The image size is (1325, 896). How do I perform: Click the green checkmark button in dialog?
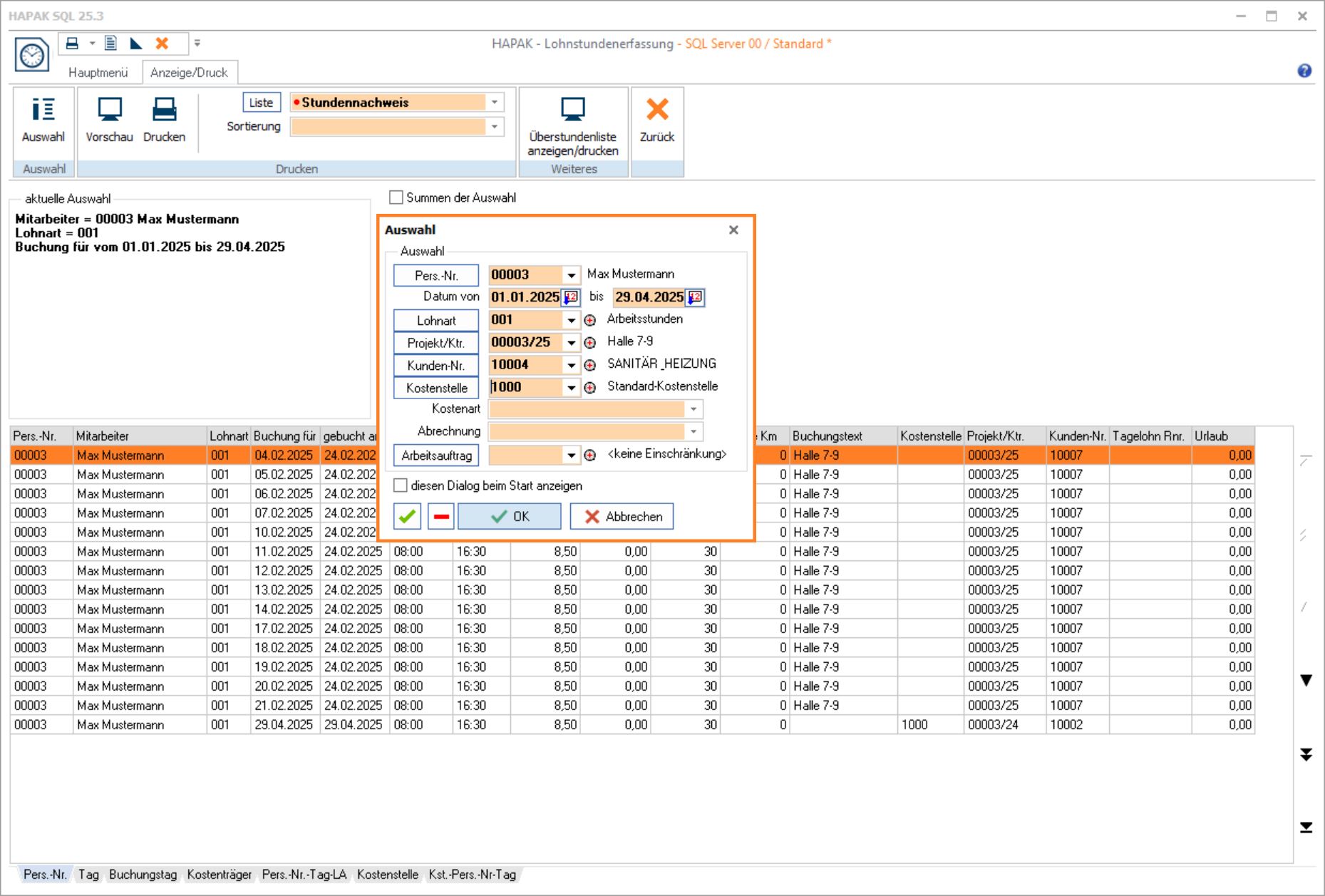[x=407, y=517]
